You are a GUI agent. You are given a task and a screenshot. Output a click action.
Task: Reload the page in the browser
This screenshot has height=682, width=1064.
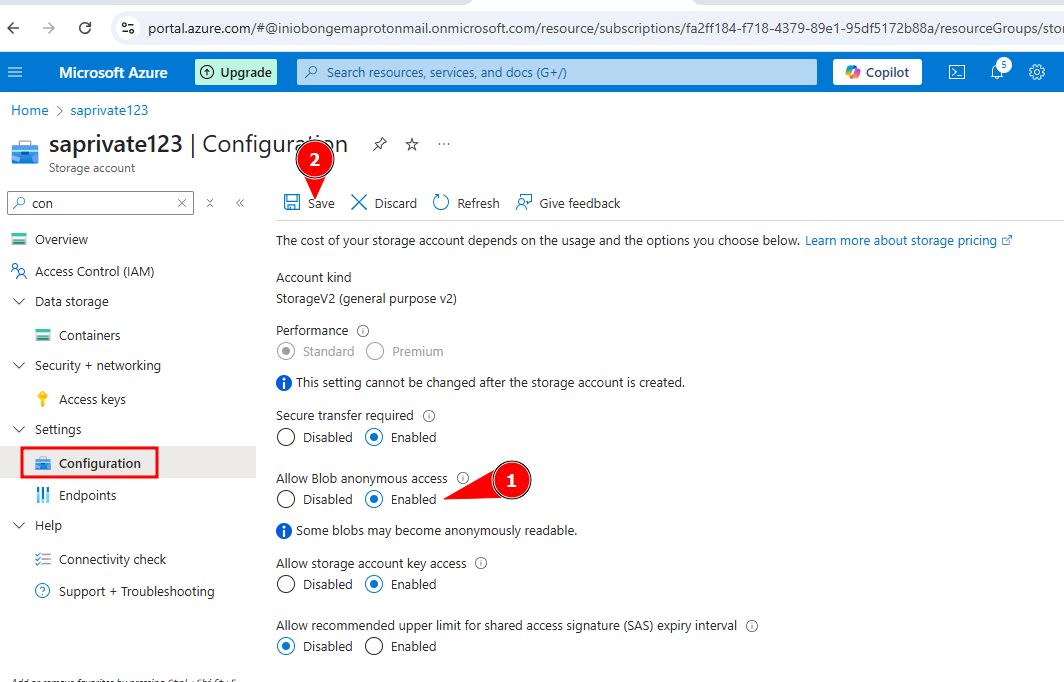coord(85,28)
